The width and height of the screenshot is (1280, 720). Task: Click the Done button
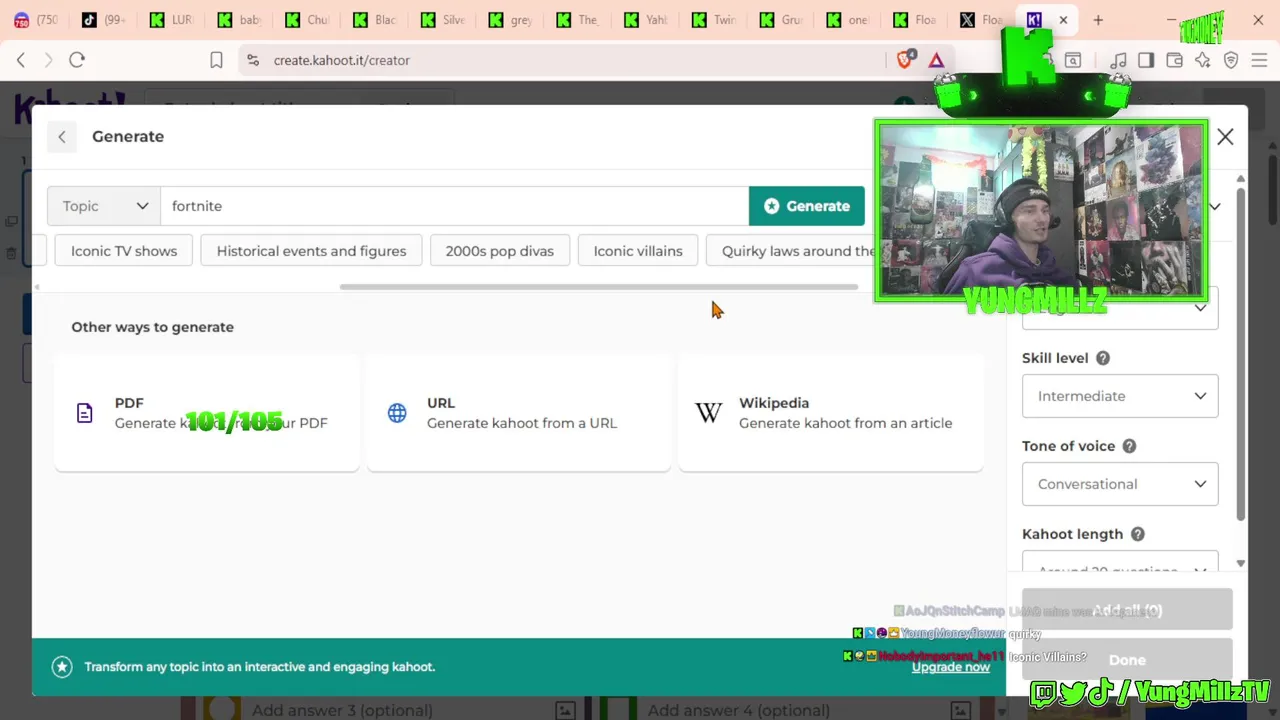(1127, 660)
